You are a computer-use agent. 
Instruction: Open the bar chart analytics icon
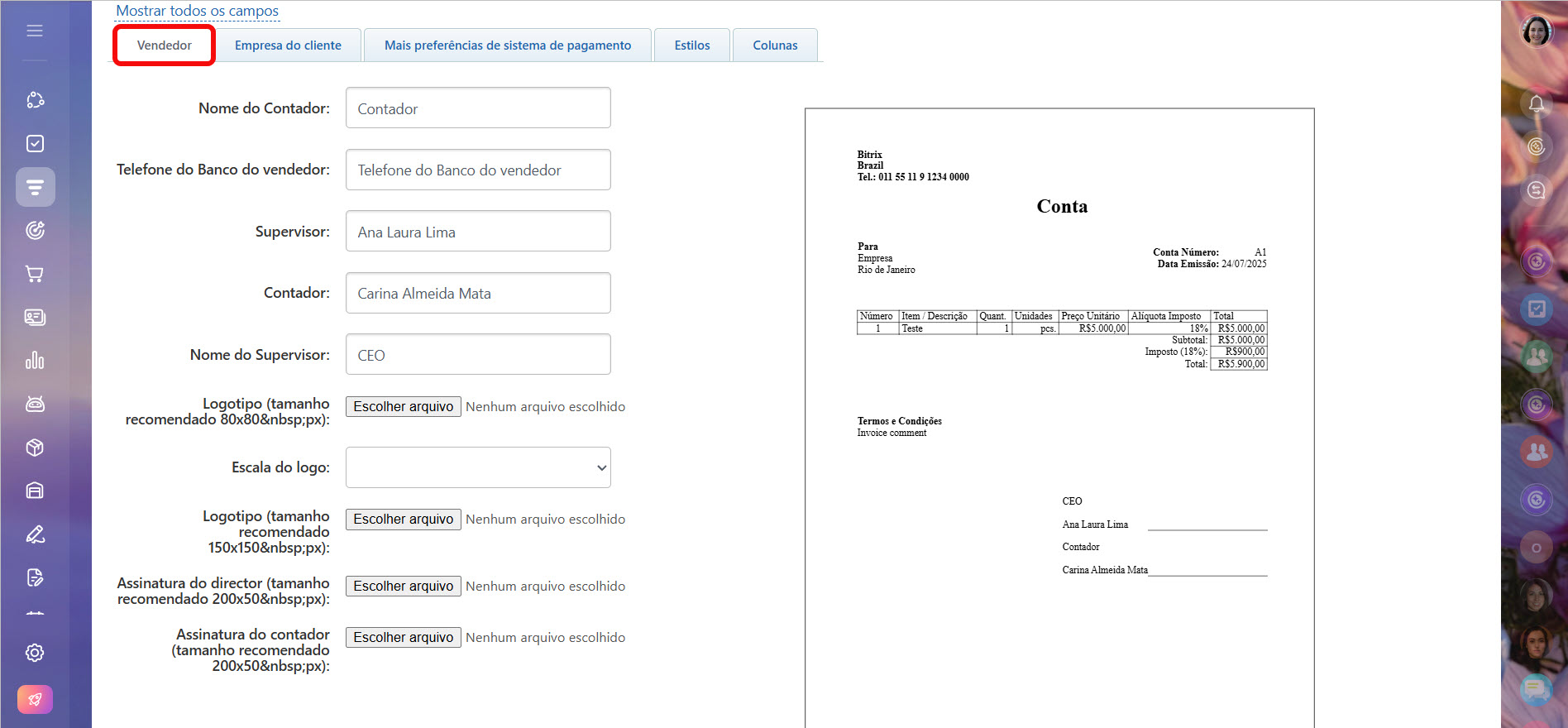coord(35,361)
